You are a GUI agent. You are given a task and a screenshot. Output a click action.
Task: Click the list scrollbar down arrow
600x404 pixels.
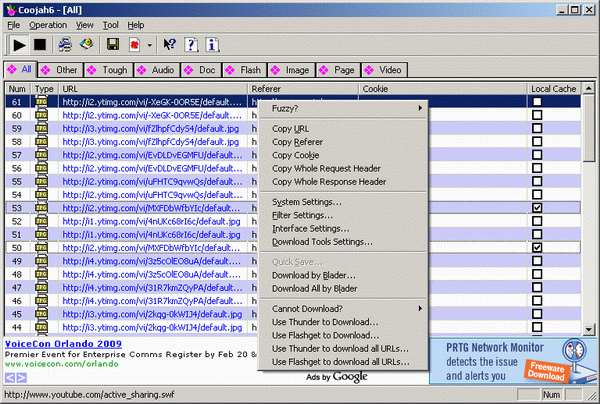[x=589, y=329]
